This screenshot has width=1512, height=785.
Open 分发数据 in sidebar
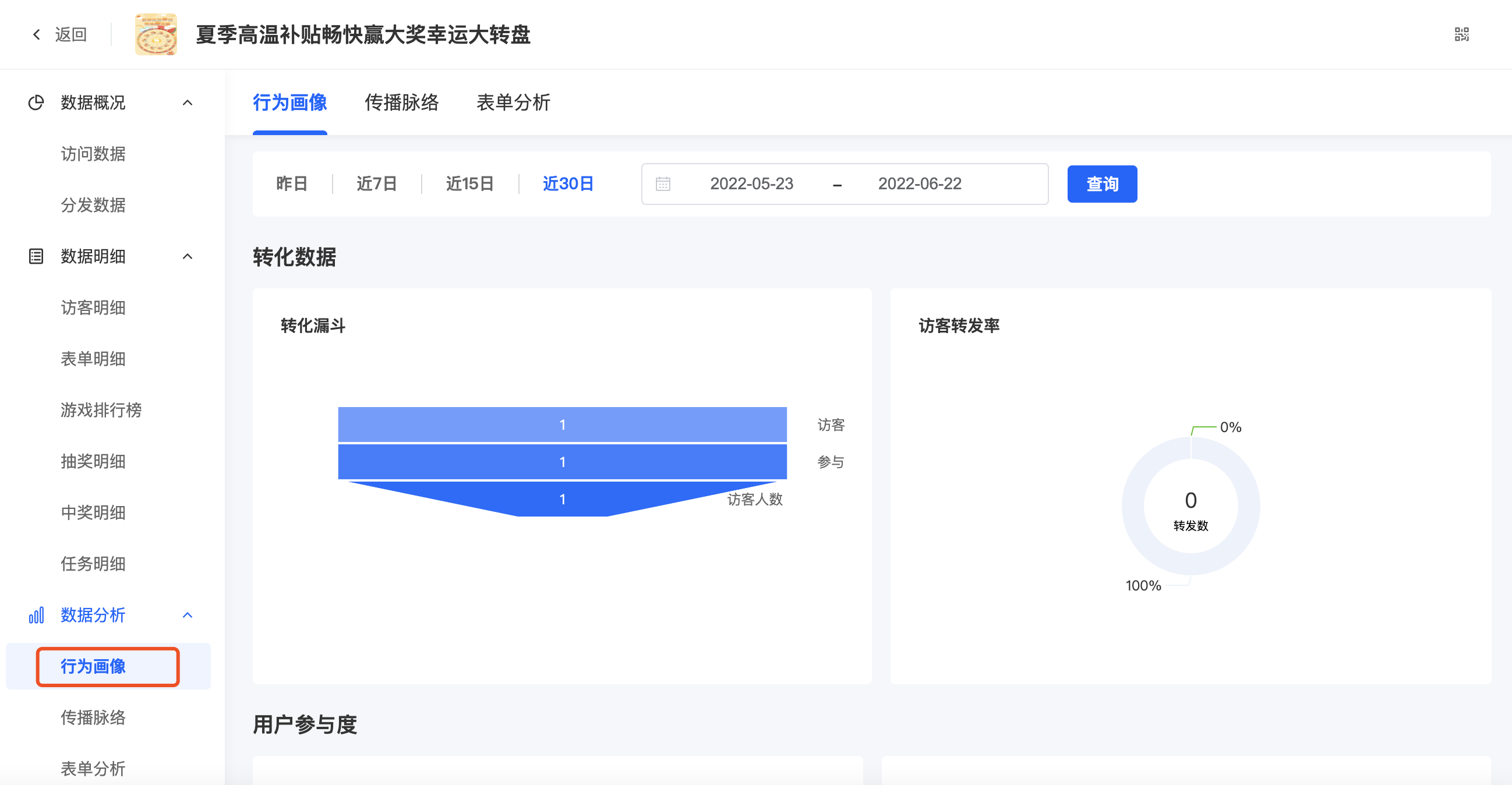[93, 205]
